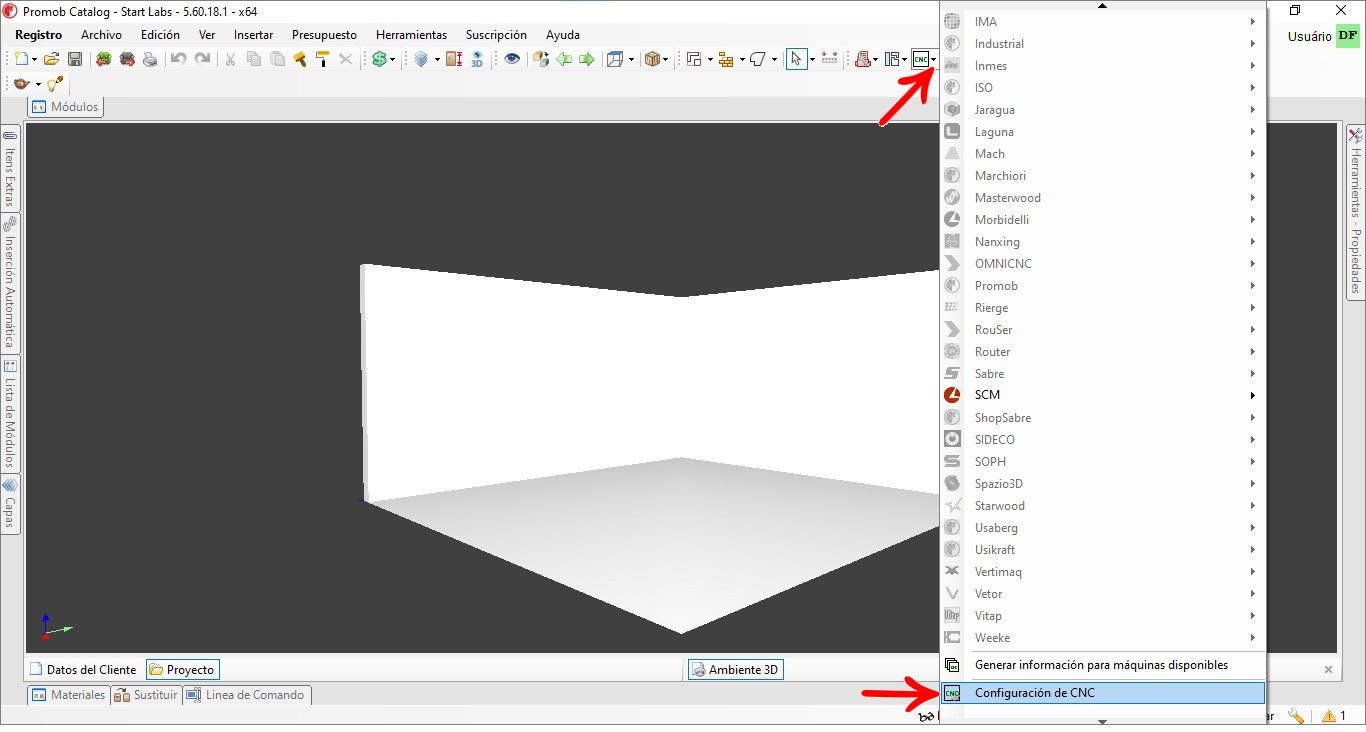
Task: Undo the last action
Action: [178, 59]
